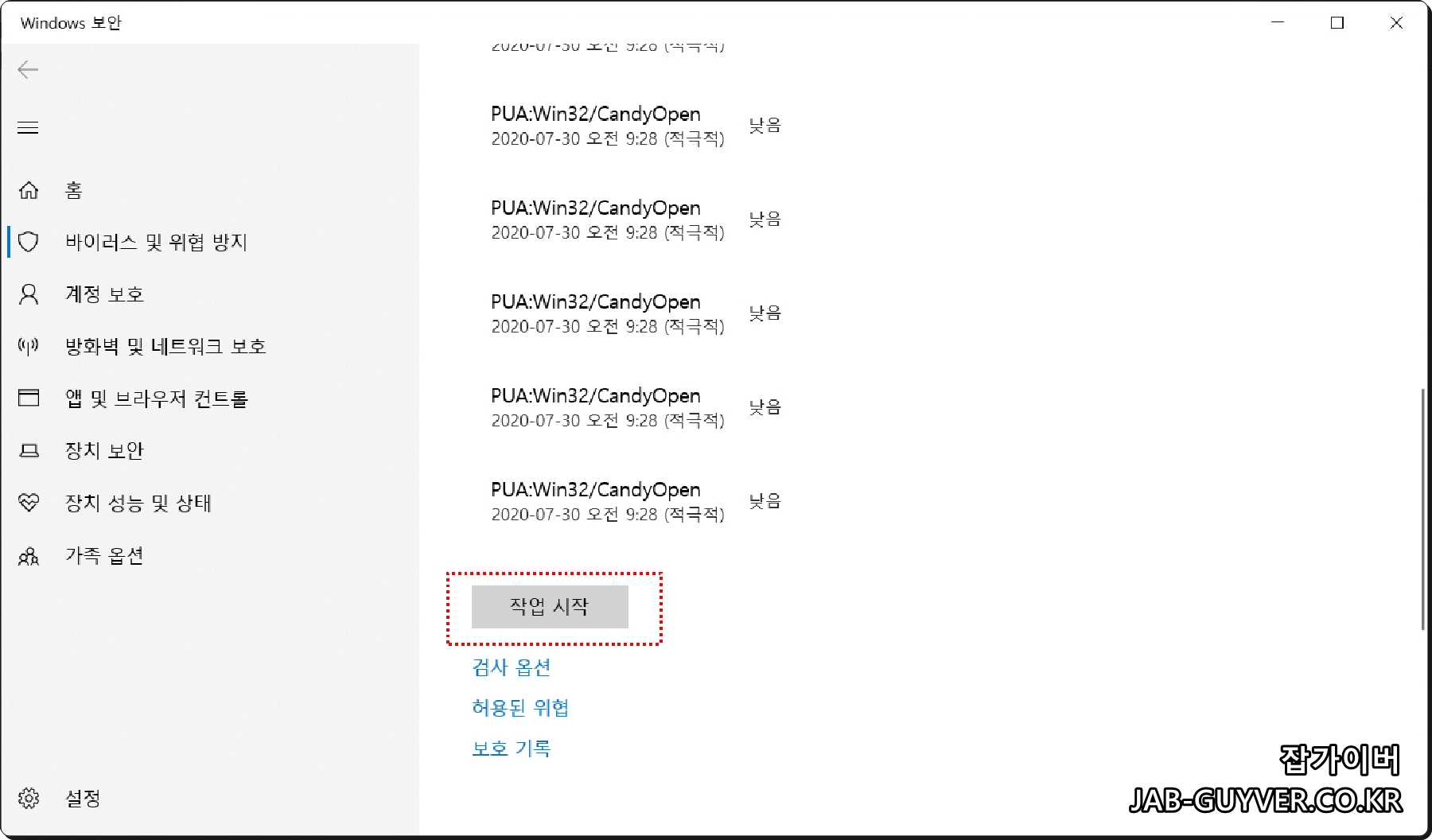Open the hamburger navigation menu

(28, 128)
